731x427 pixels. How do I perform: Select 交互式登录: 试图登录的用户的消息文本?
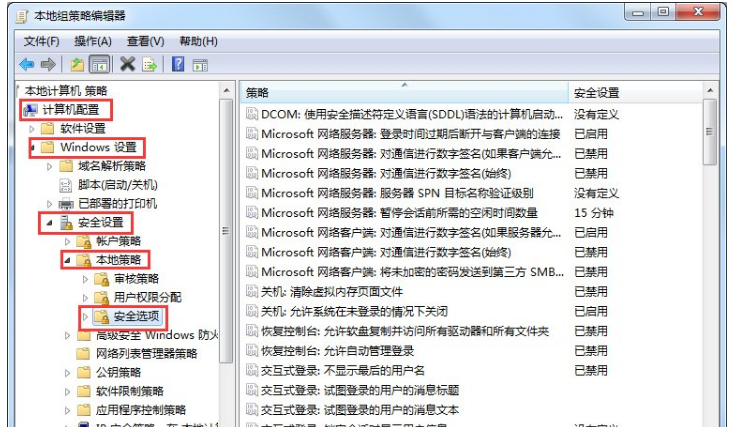pos(360,410)
